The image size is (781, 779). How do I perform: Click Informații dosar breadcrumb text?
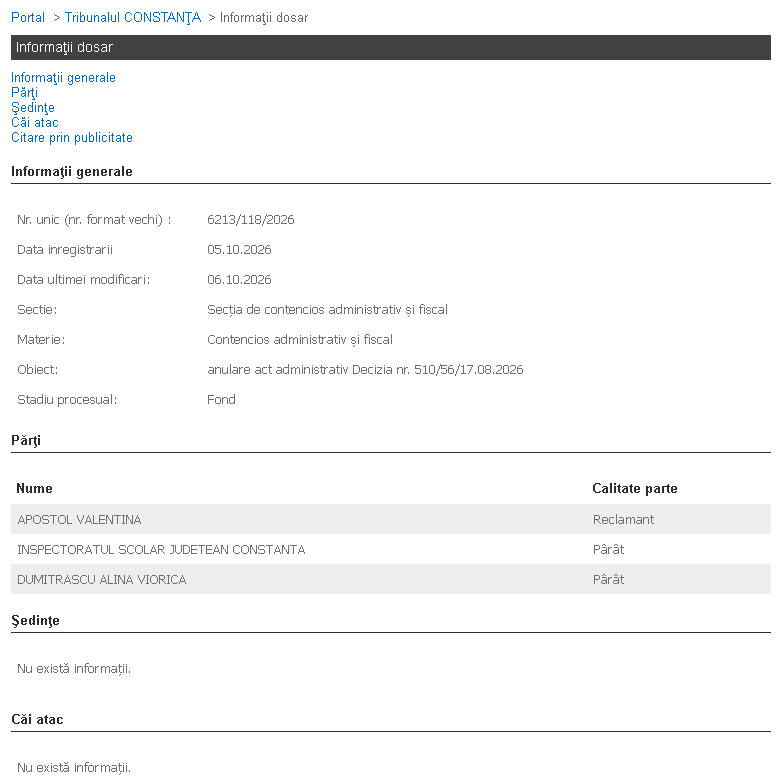tap(264, 17)
